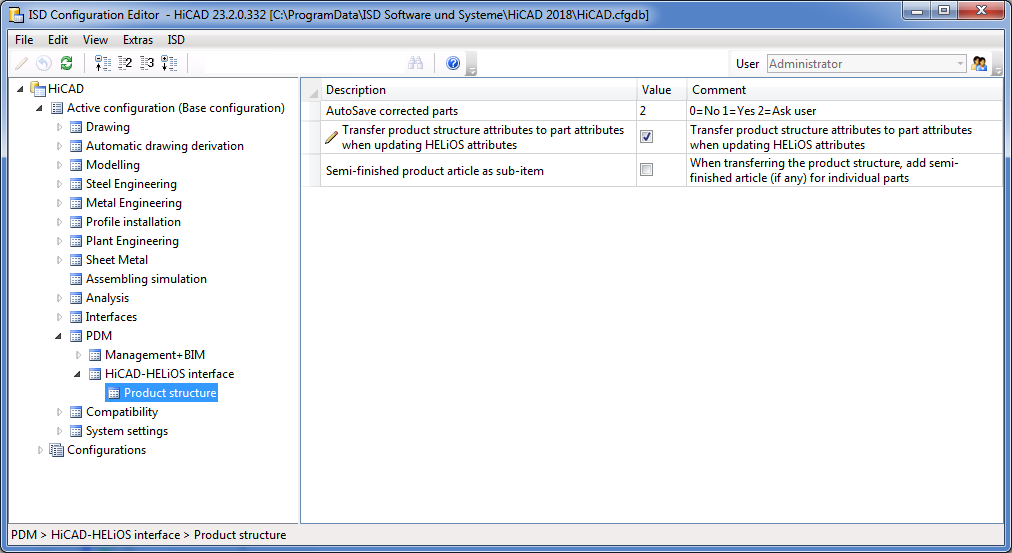Expand the Steel Engineering node
The image size is (1012, 553).
coord(59,185)
